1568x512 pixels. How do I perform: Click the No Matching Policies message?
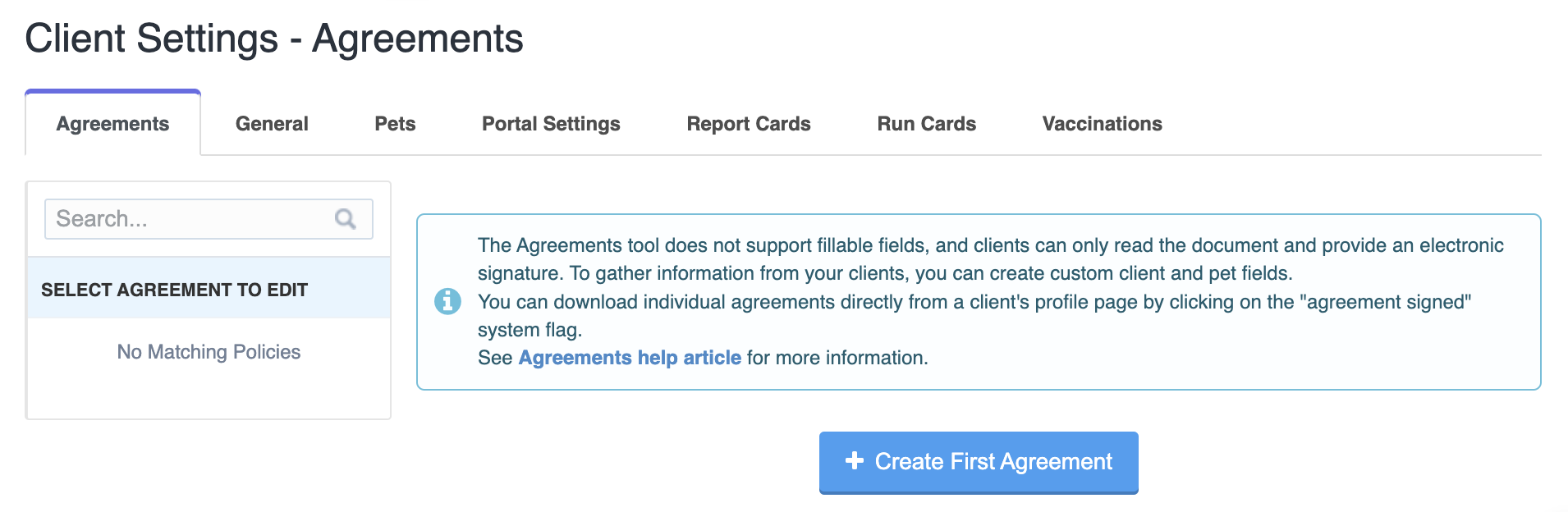pyautogui.click(x=209, y=352)
